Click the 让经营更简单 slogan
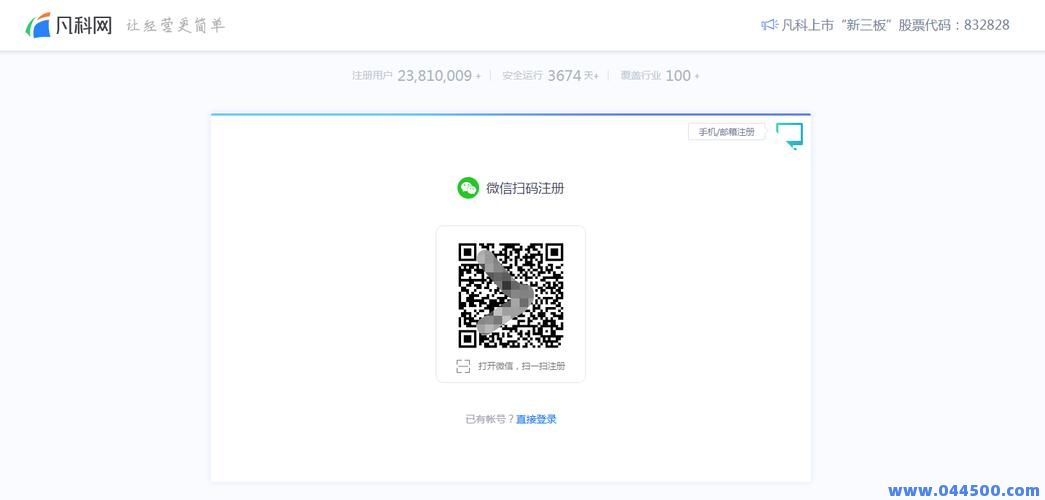1045x500 pixels. 177,25
